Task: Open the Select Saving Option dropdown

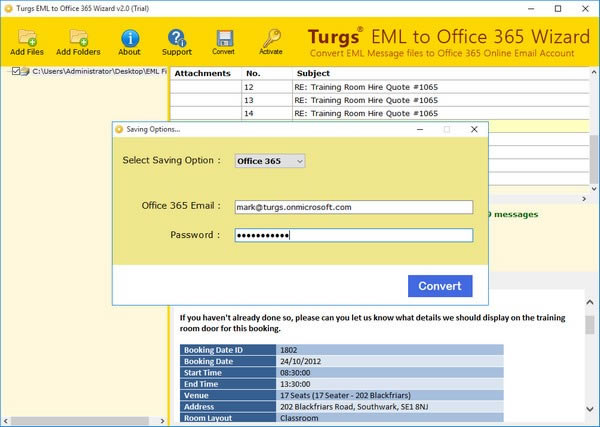Action: click(x=269, y=161)
